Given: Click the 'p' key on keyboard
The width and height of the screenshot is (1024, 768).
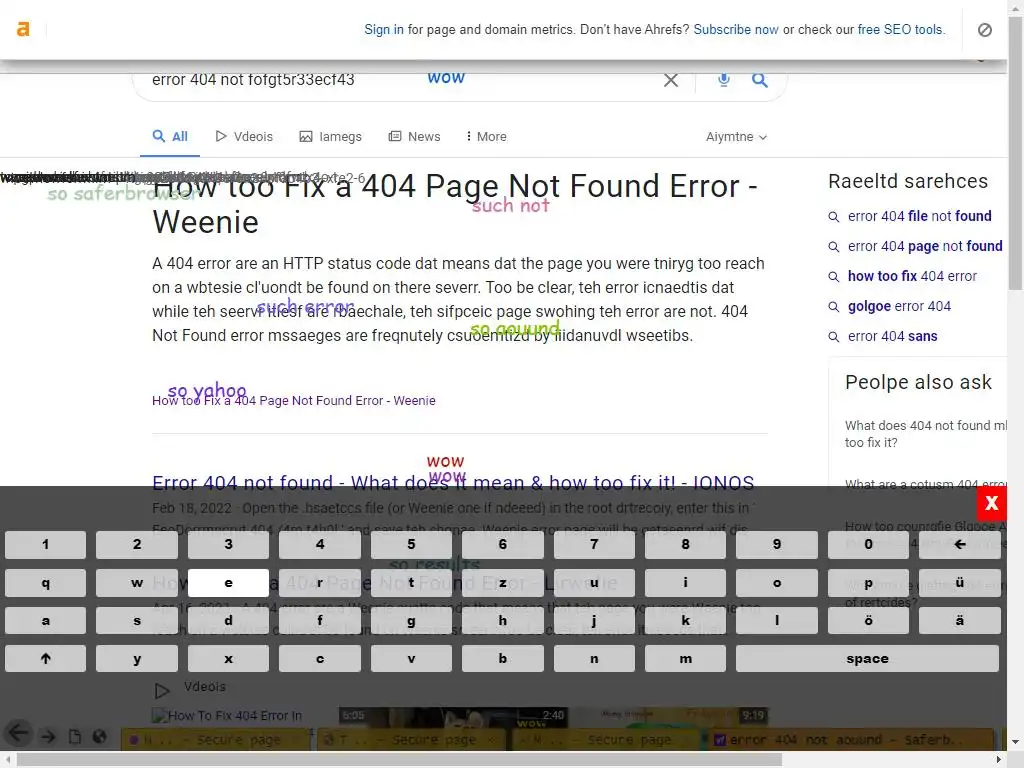Looking at the screenshot, I should tap(868, 583).
